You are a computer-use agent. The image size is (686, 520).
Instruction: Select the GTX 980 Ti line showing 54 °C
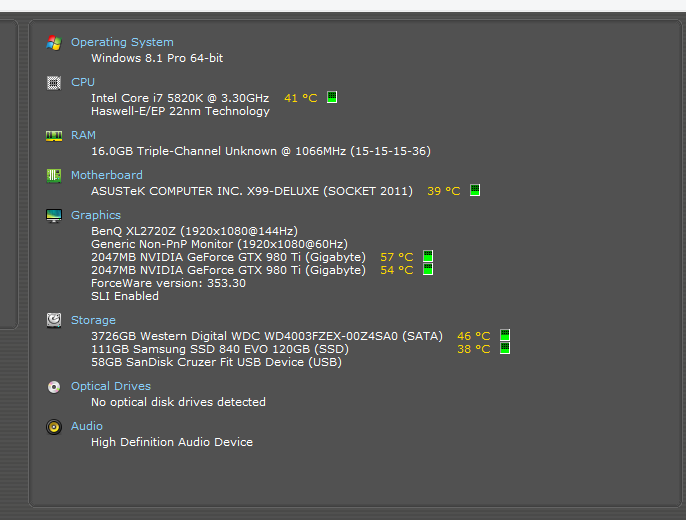[228, 270]
